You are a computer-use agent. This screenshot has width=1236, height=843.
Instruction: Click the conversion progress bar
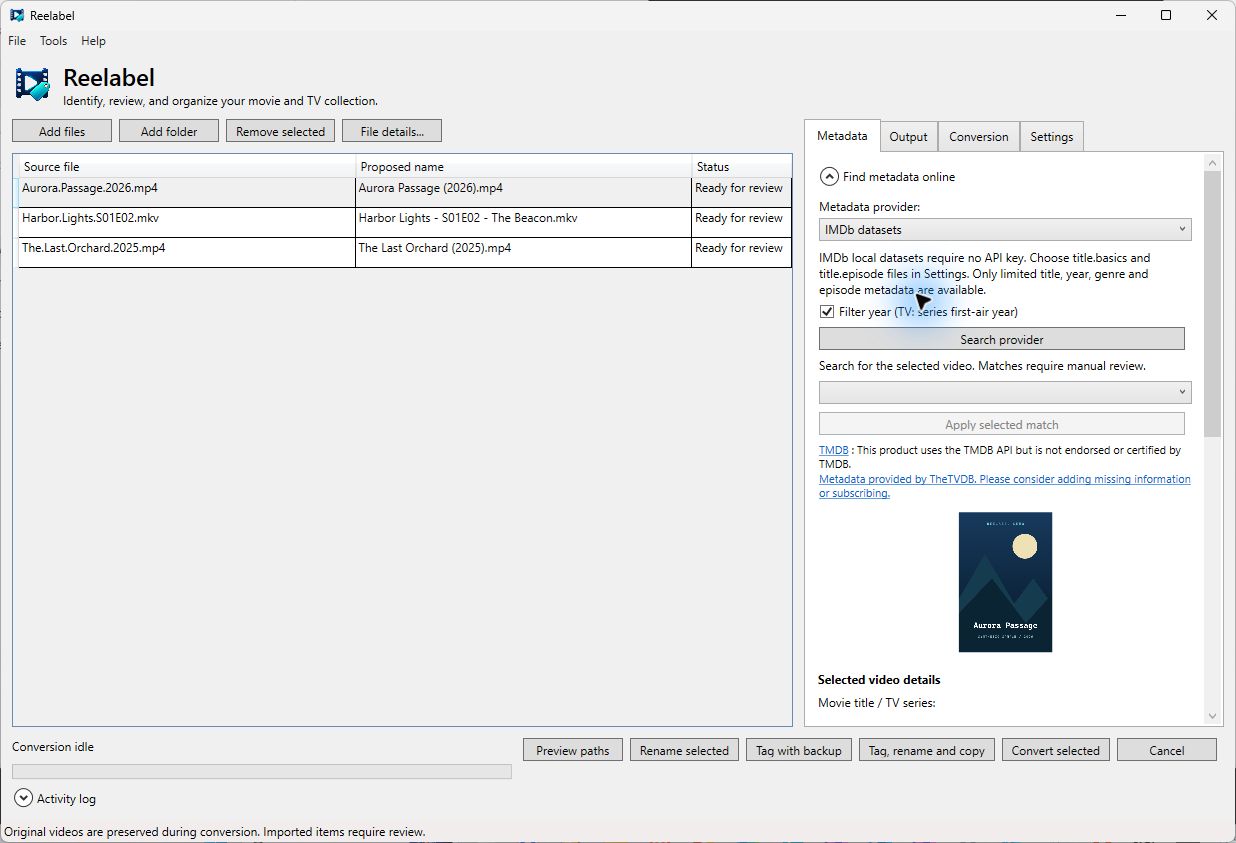[262, 771]
